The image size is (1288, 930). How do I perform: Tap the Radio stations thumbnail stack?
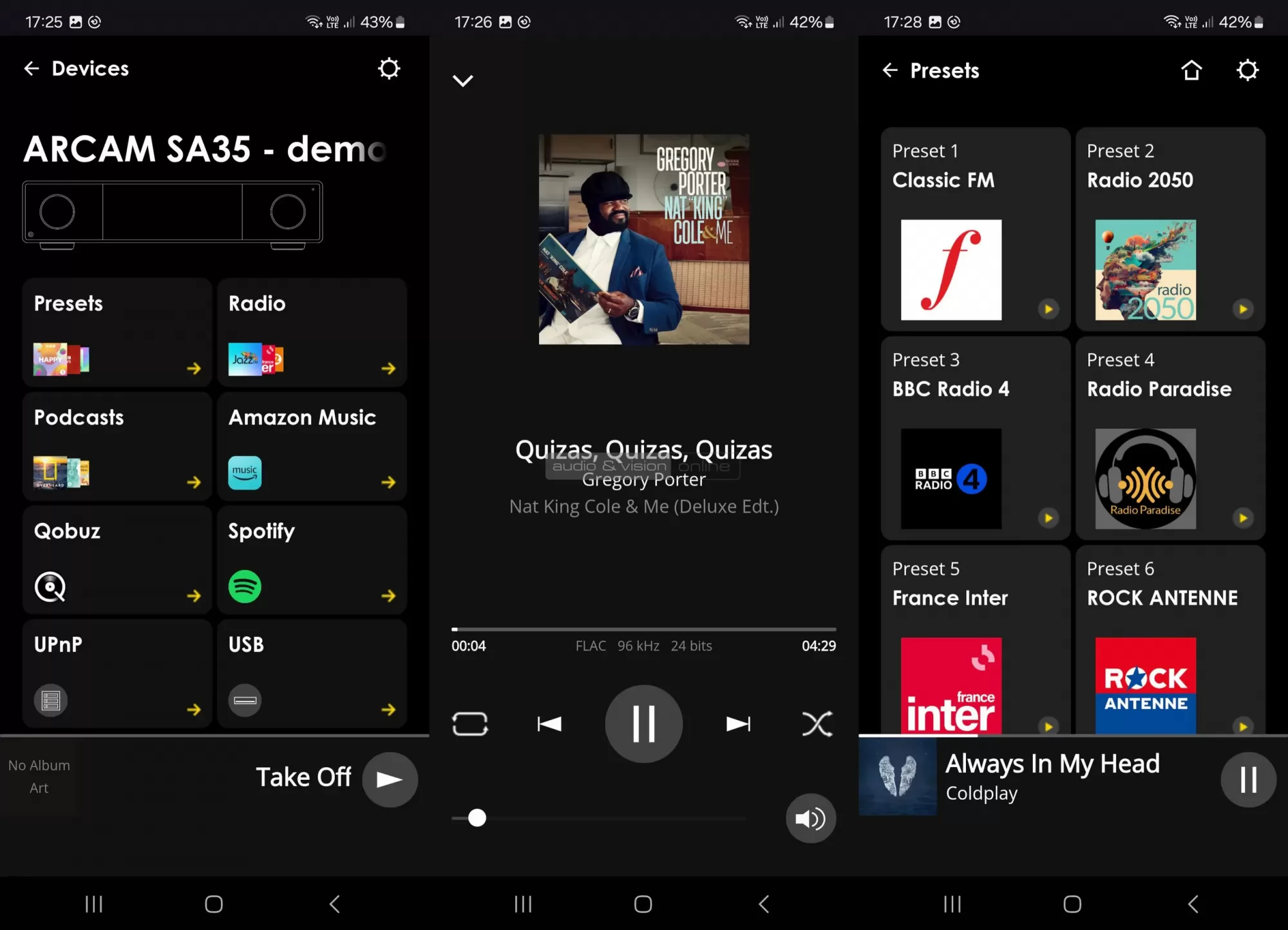pos(256,359)
